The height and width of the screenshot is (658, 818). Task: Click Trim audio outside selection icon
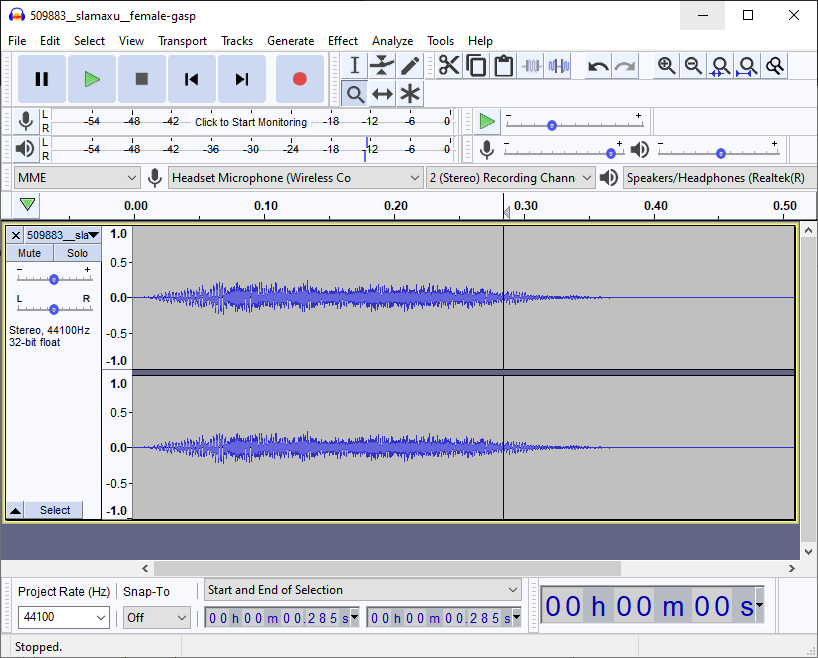click(531, 66)
